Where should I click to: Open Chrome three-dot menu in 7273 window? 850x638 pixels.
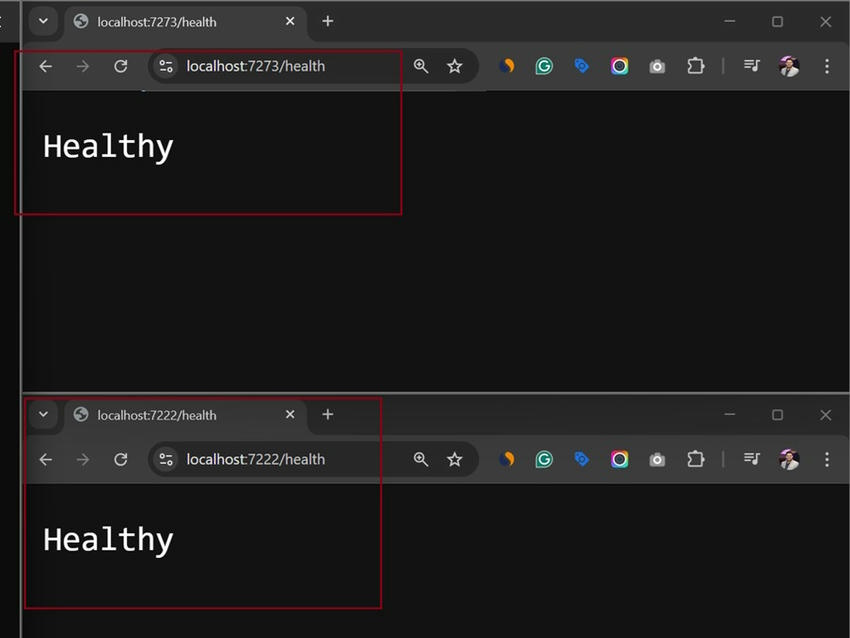pos(827,66)
